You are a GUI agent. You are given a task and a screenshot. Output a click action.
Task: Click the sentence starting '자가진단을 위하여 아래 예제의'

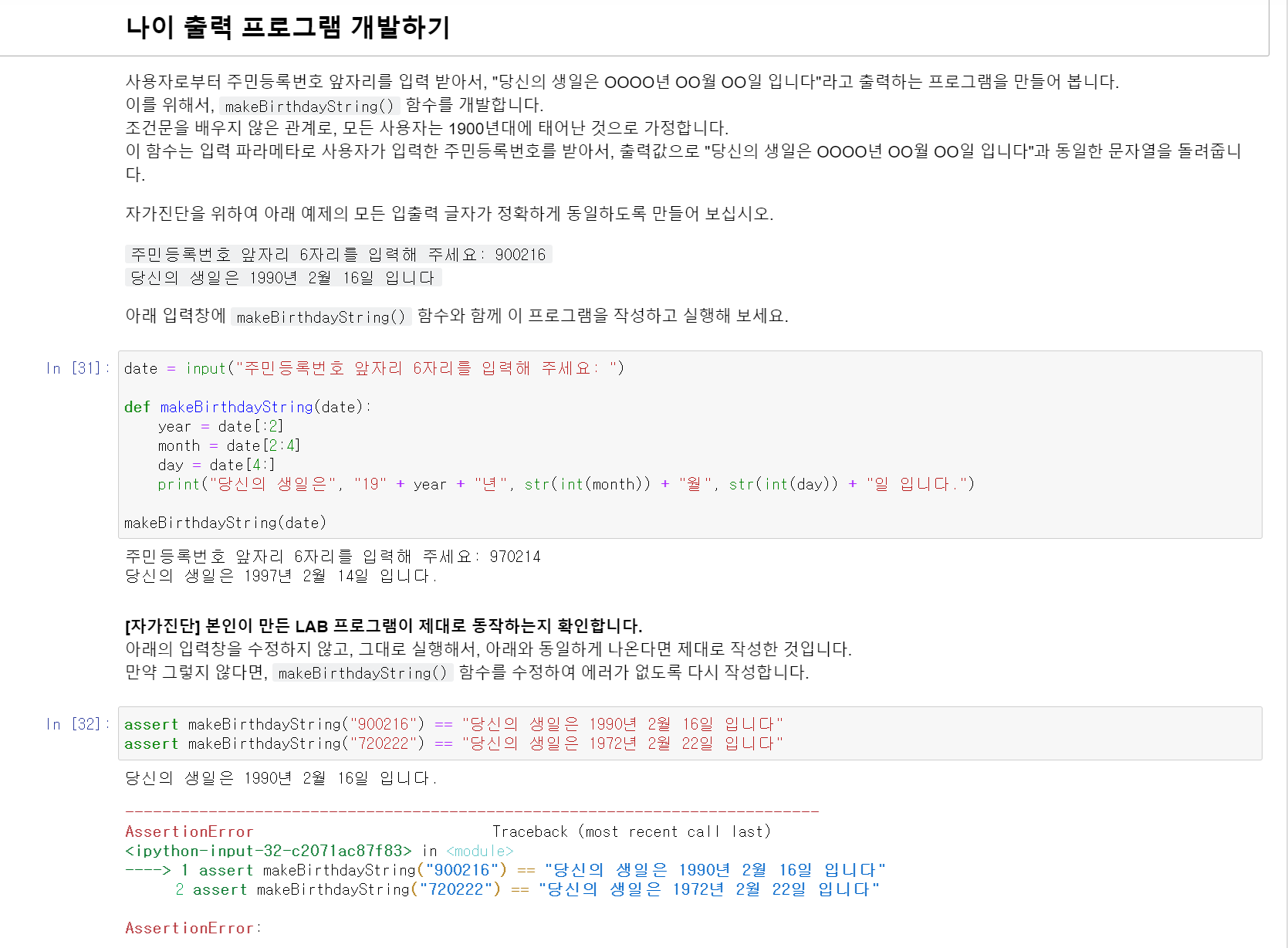449,213
